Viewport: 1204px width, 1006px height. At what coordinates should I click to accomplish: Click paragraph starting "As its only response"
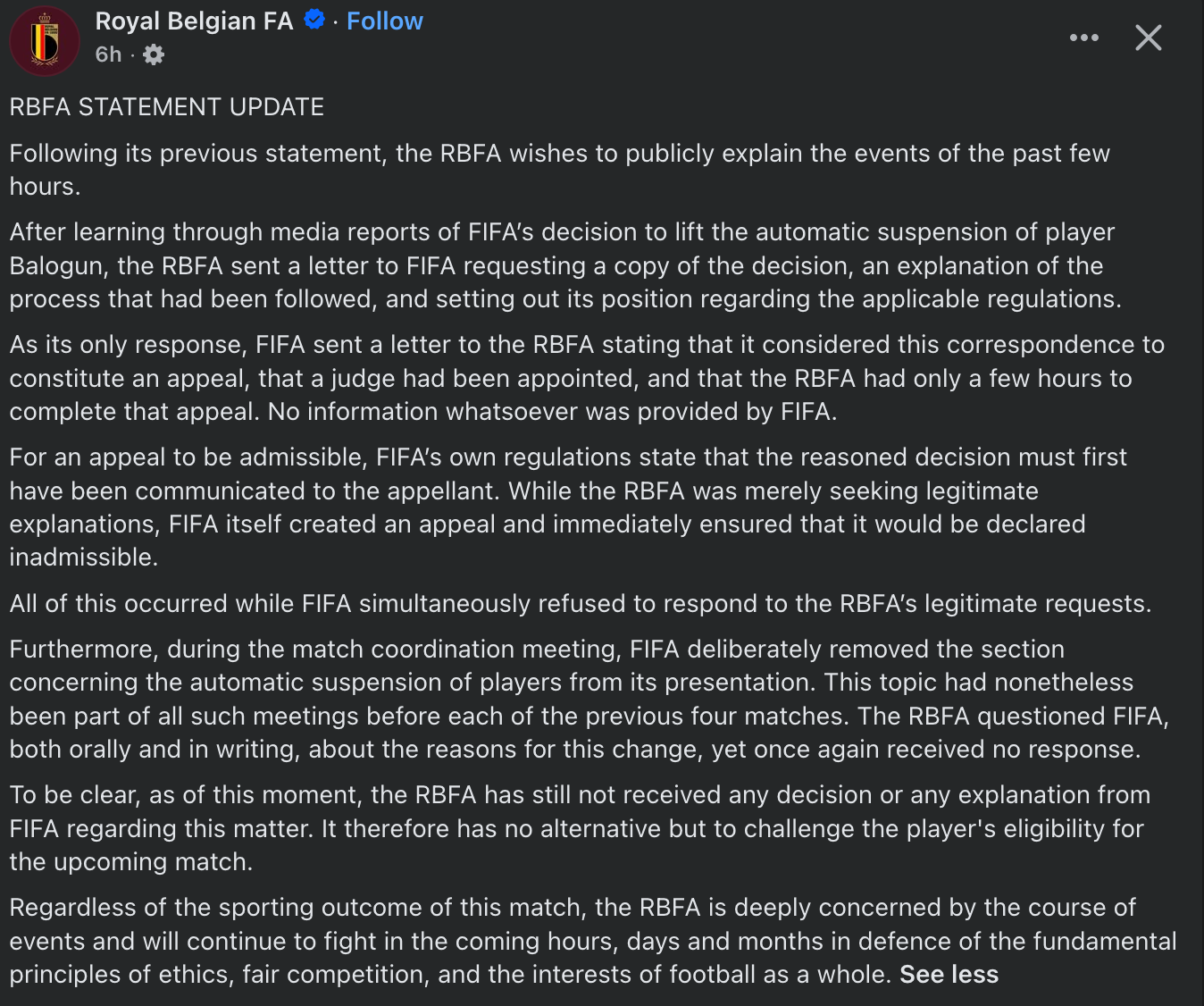pyautogui.click(x=587, y=378)
